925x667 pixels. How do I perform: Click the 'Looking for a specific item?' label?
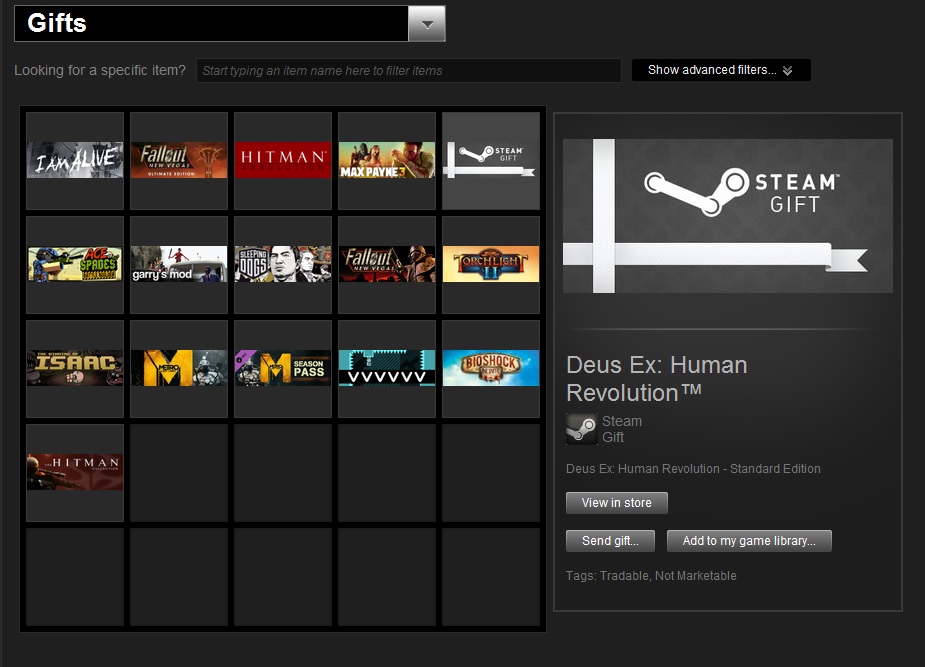click(x=100, y=70)
